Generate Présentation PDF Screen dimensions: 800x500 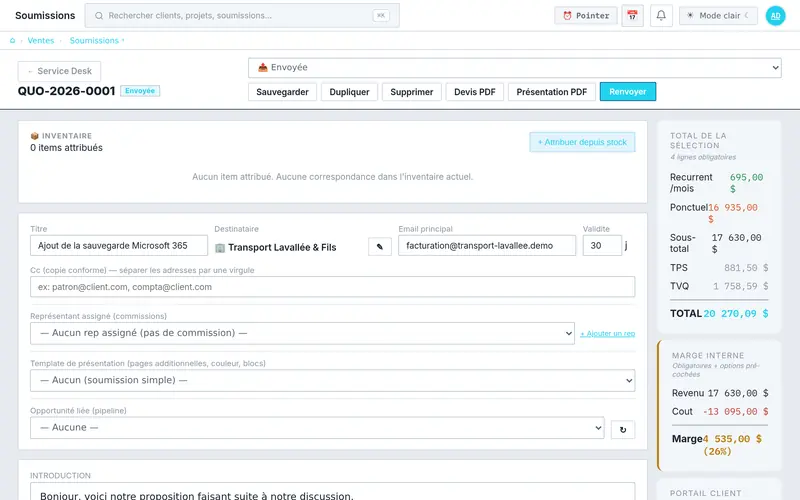point(552,92)
